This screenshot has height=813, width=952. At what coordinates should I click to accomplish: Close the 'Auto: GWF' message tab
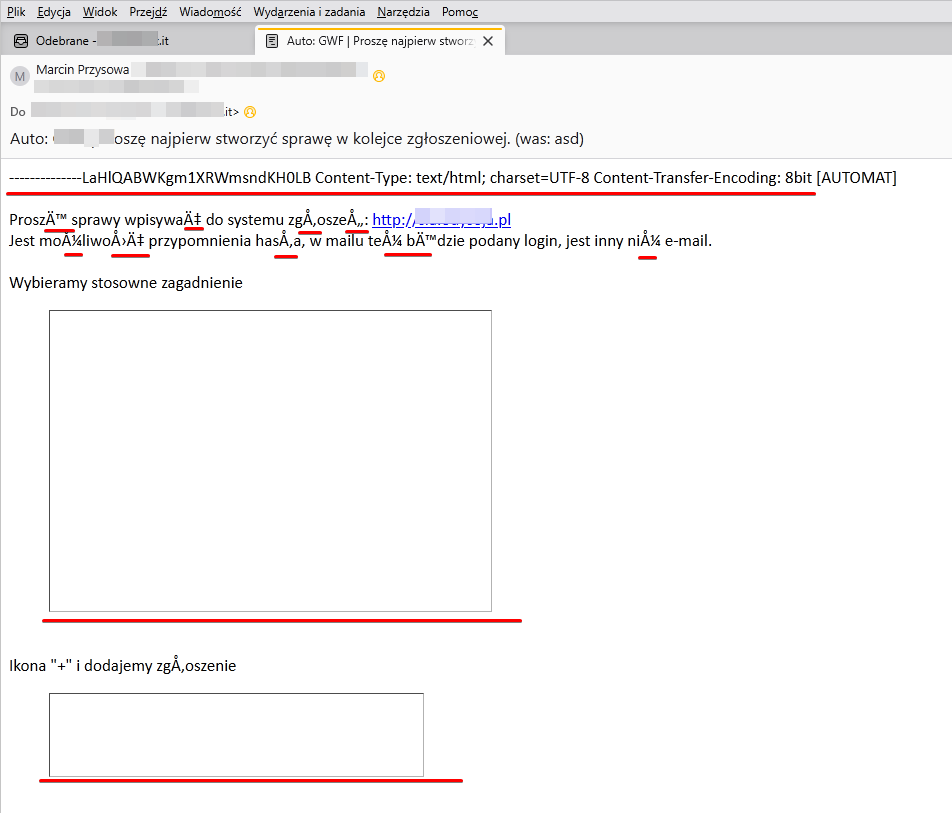[x=488, y=41]
